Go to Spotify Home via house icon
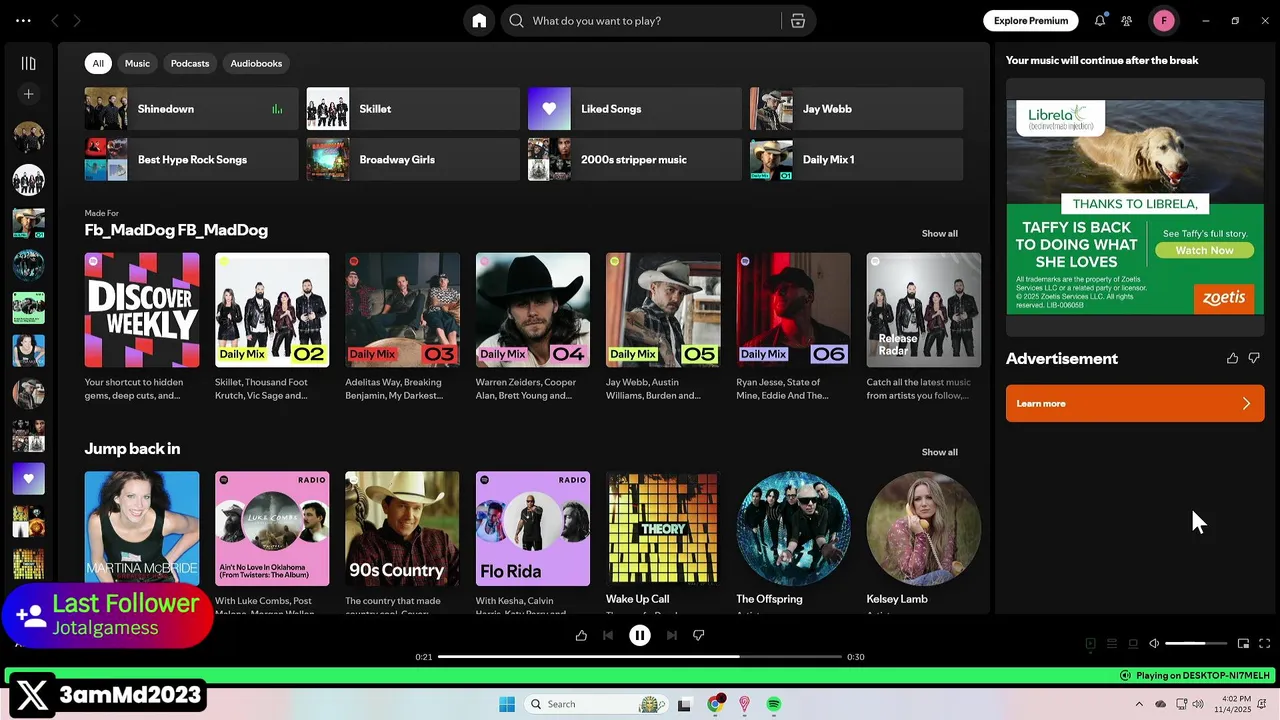 point(479,21)
